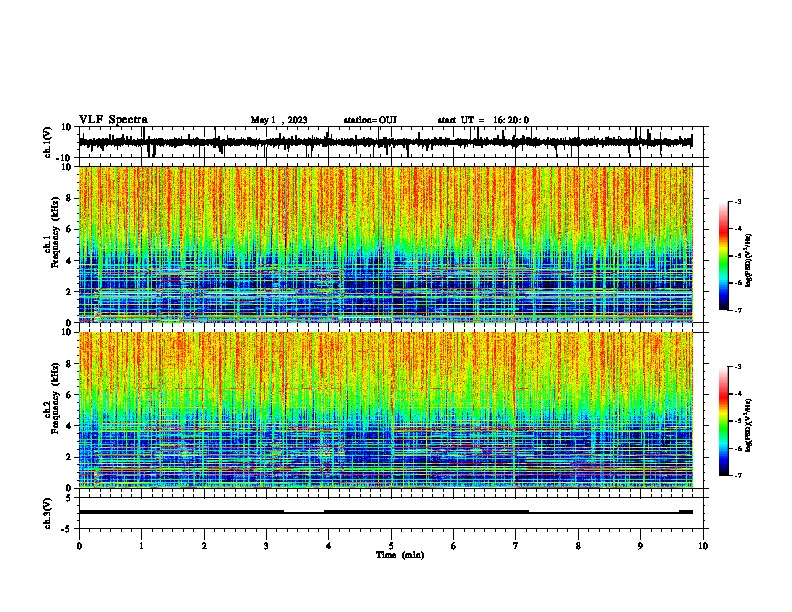Select the date text "May 1, 2023"
Screen dimensions: 792x612
point(279,120)
